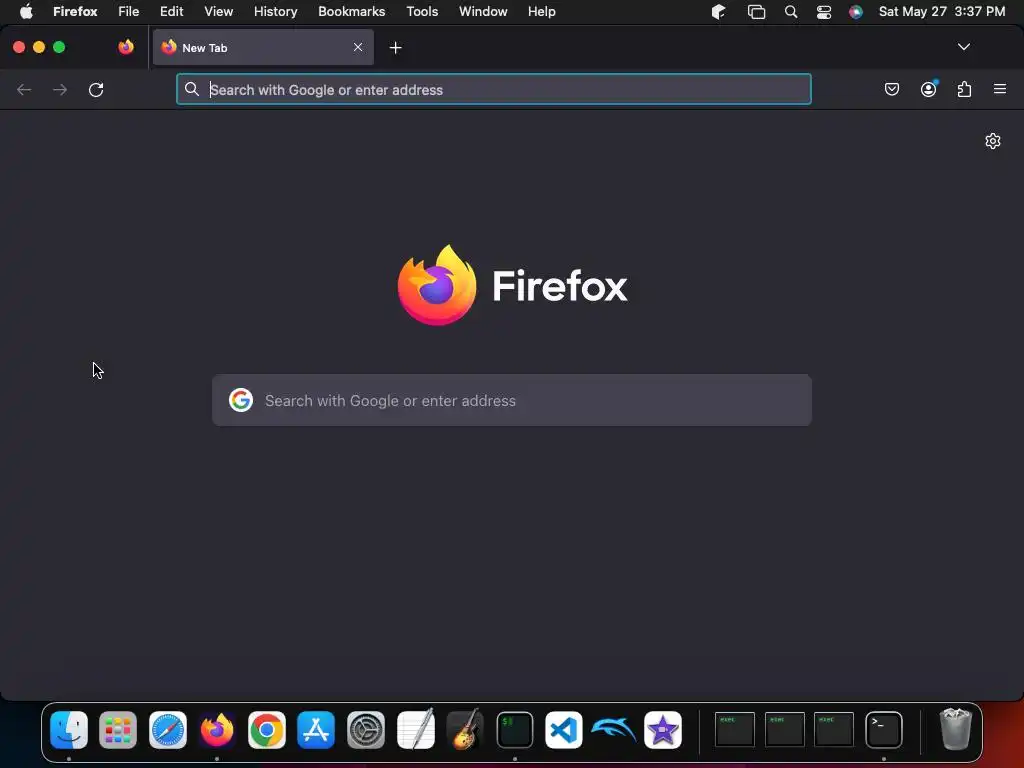Click the date and time in the menu bar
This screenshot has height=768, width=1024.
[x=942, y=12]
